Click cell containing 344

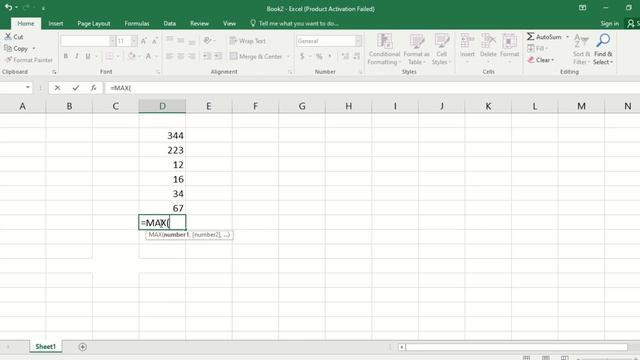(162, 136)
